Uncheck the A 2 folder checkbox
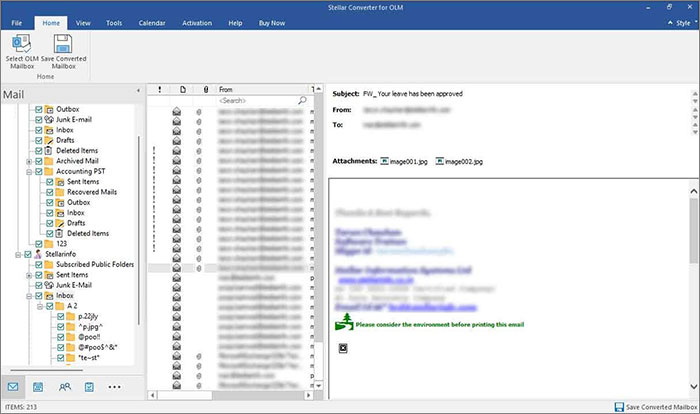This screenshot has width=700, height=414. (50, 306)
